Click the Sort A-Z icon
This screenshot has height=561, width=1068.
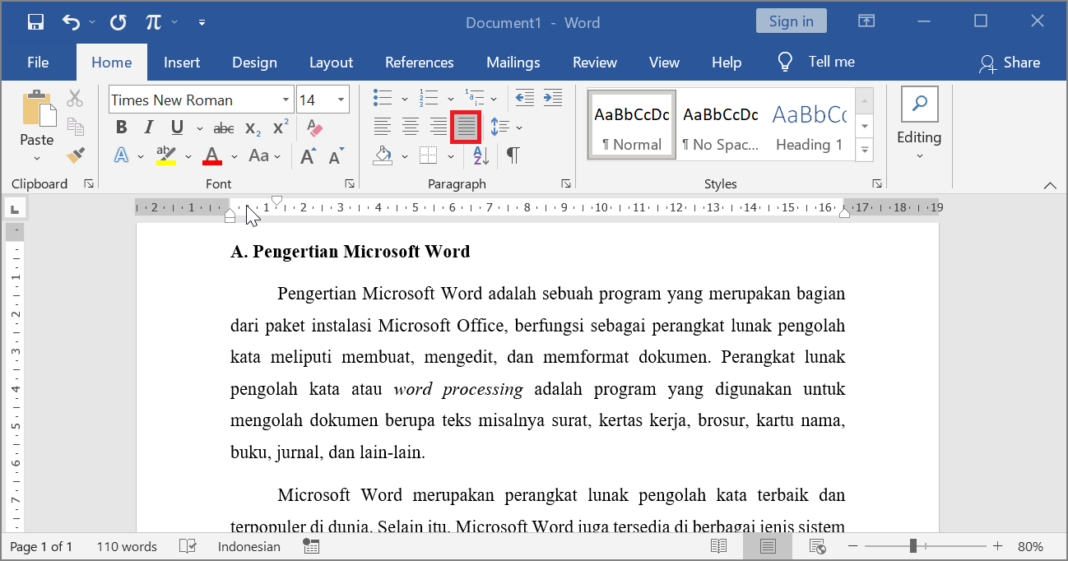click(x=480, y=156)
